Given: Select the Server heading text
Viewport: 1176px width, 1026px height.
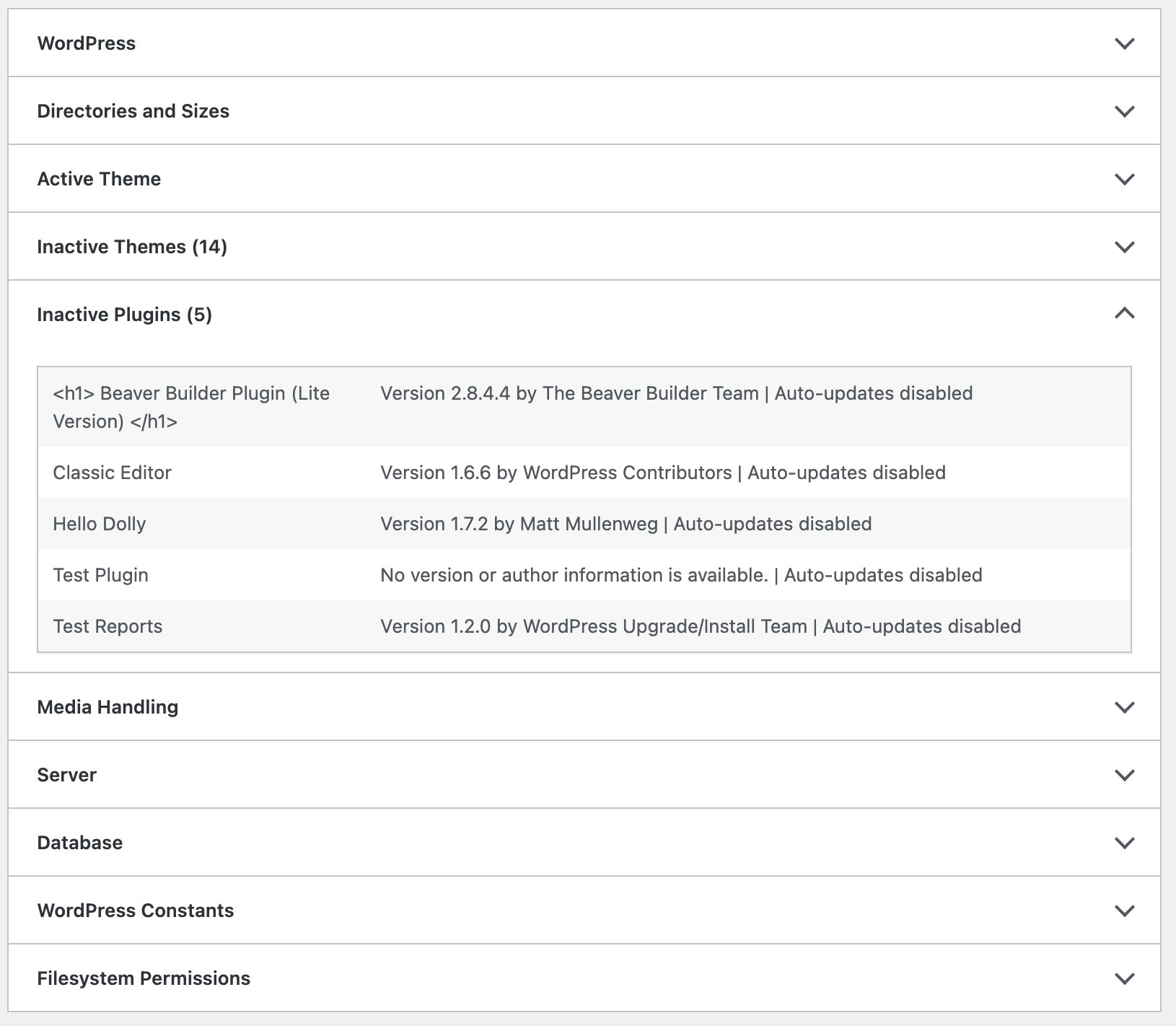Looking at the screenshot, I should click(66, 775).
